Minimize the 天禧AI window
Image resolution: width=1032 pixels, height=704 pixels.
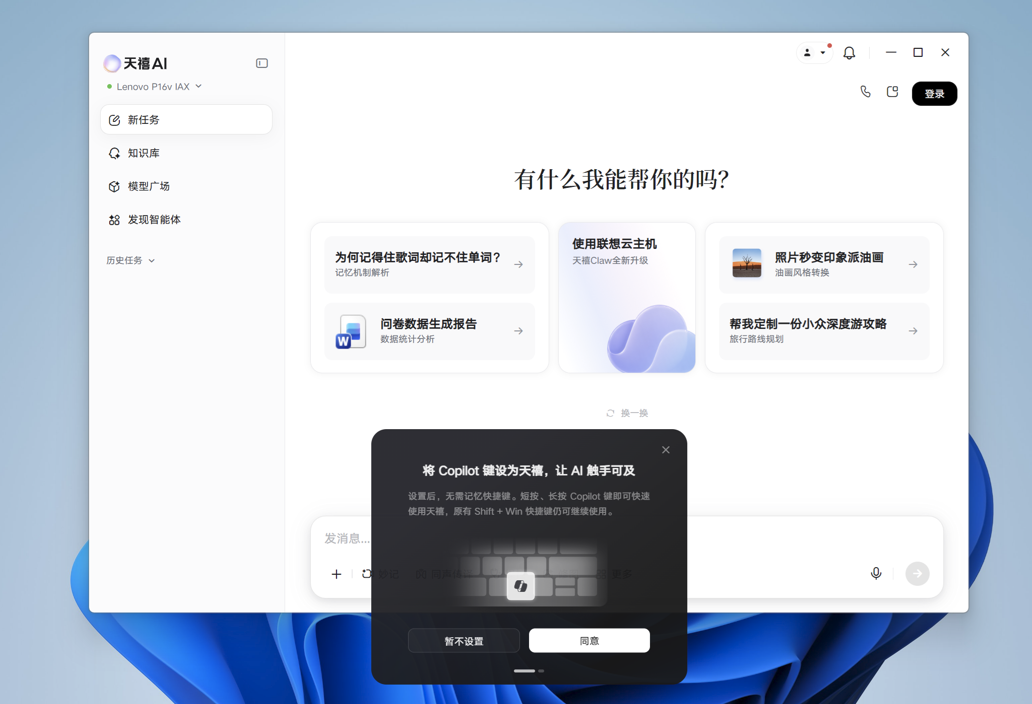pyautogui.click(x=891, y=53)
